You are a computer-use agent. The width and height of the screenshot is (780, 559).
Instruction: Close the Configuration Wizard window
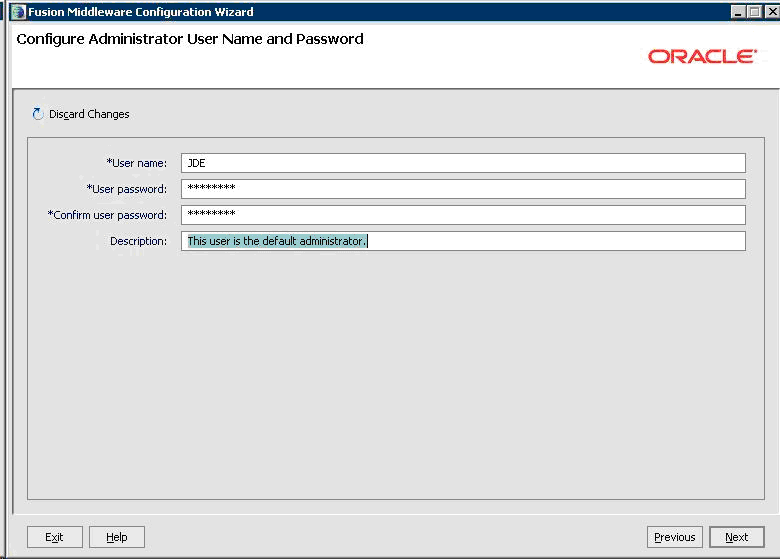pos(772,12)
